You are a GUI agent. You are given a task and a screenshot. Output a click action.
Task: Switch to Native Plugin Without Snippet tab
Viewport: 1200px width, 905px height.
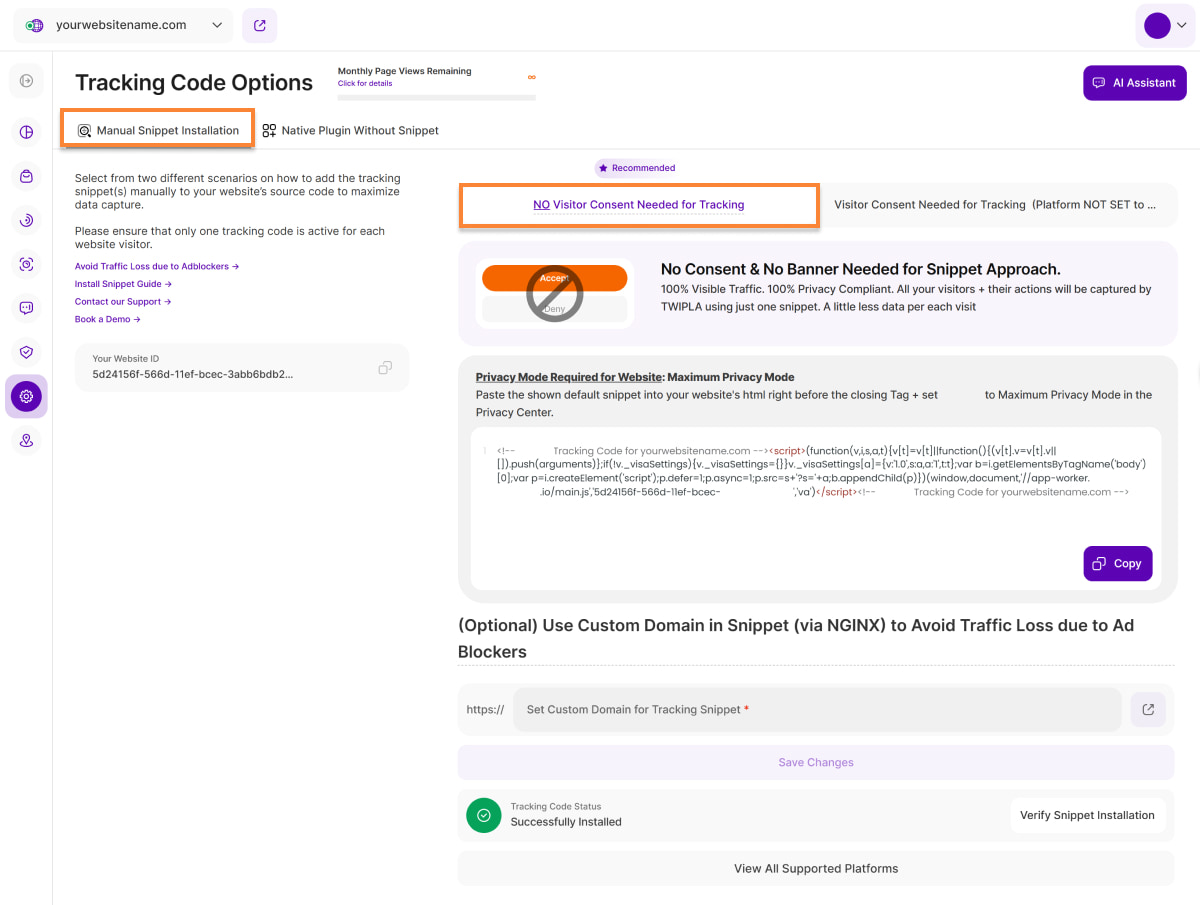[x=350, y=131]
